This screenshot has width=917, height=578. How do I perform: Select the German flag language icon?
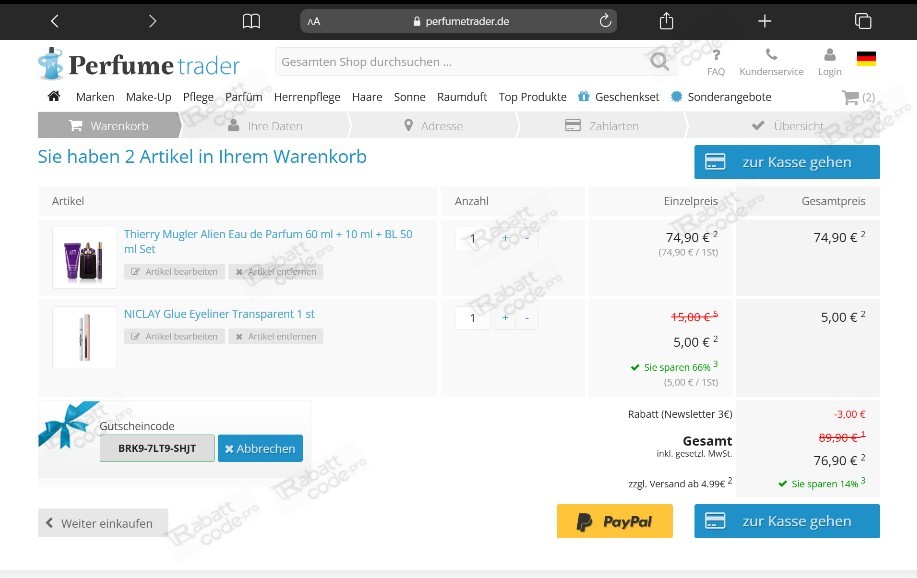point(866,59)
